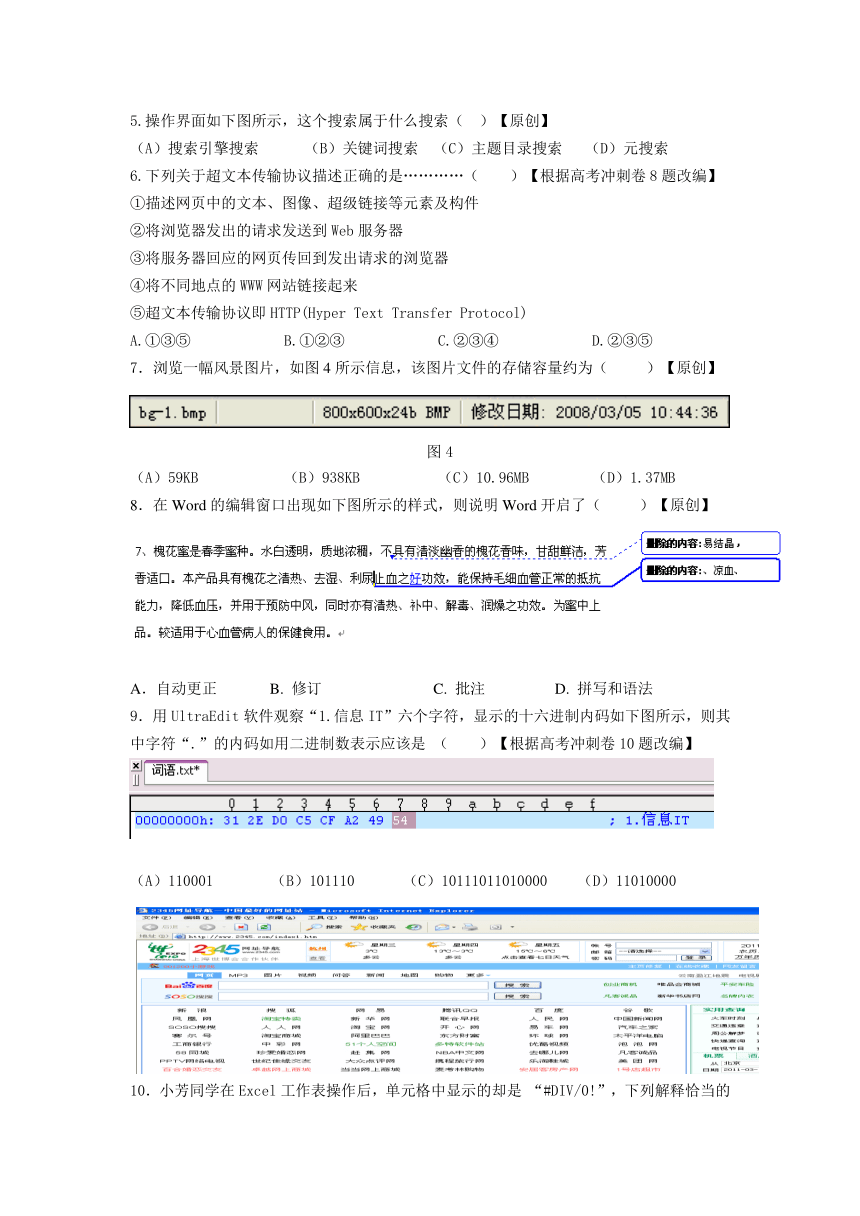
Task: Open 编辑(E) menu in IE window
Action: [196, 919]
